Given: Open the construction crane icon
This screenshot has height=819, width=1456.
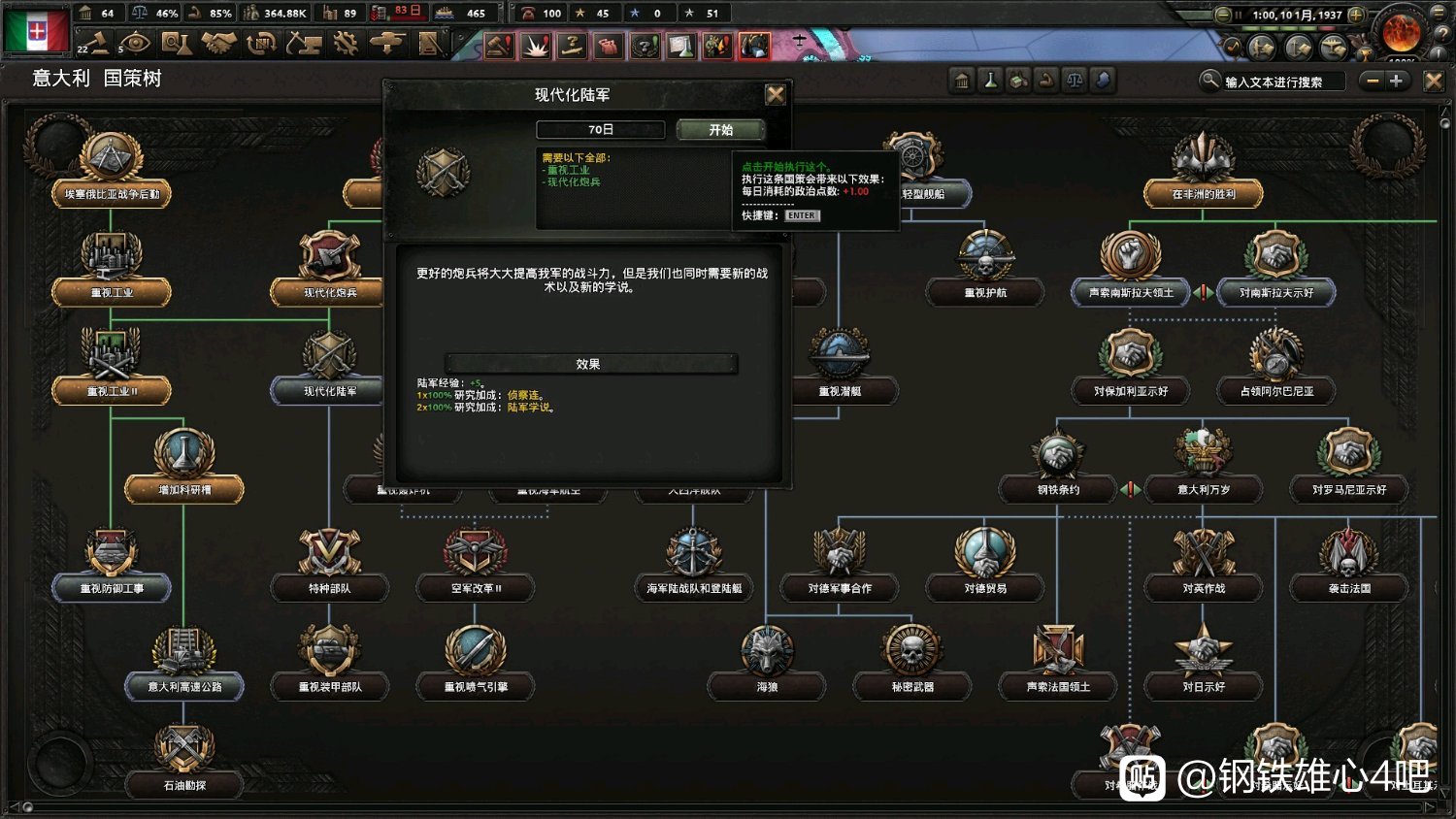Looking at the screenshot, I should pyautogui.click(x=304, y=43).
